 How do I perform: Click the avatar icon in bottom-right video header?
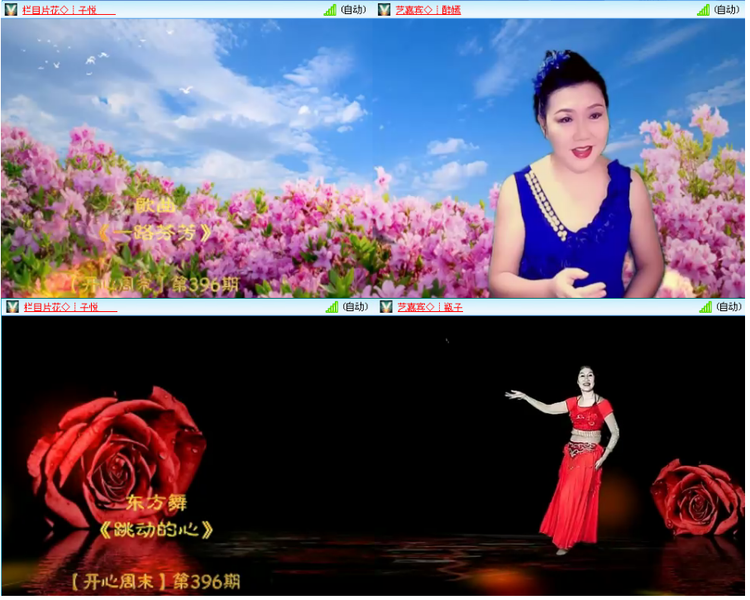tap(384, 306)
